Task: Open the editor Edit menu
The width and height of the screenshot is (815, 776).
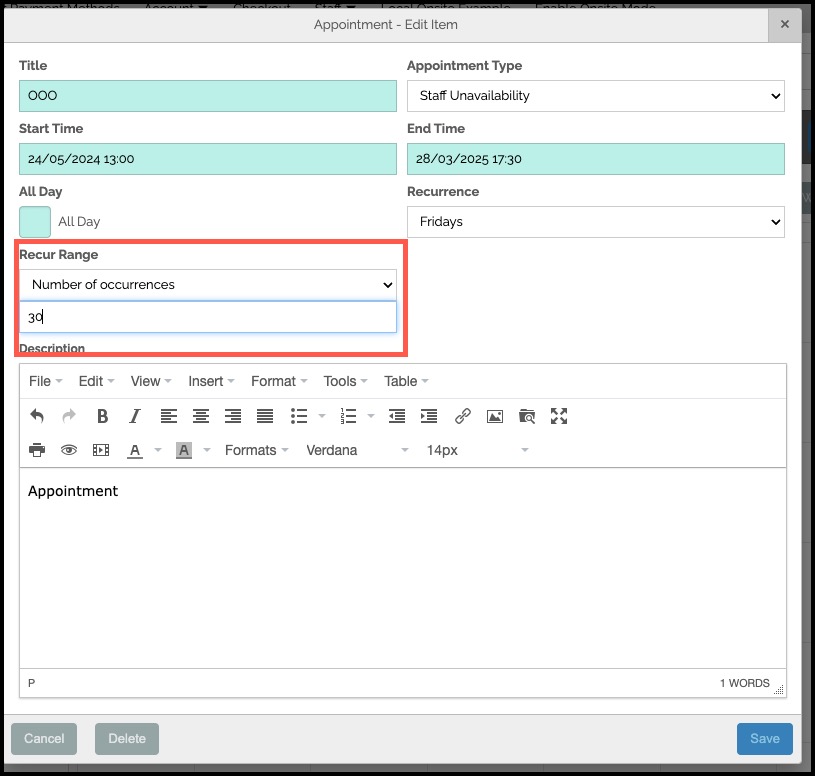Action: [x=96, y=381]
